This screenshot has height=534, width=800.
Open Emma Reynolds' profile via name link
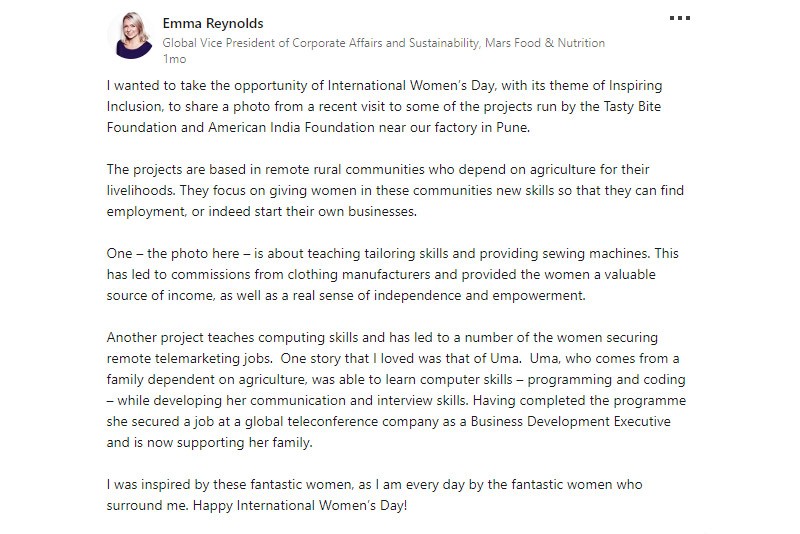213,23
